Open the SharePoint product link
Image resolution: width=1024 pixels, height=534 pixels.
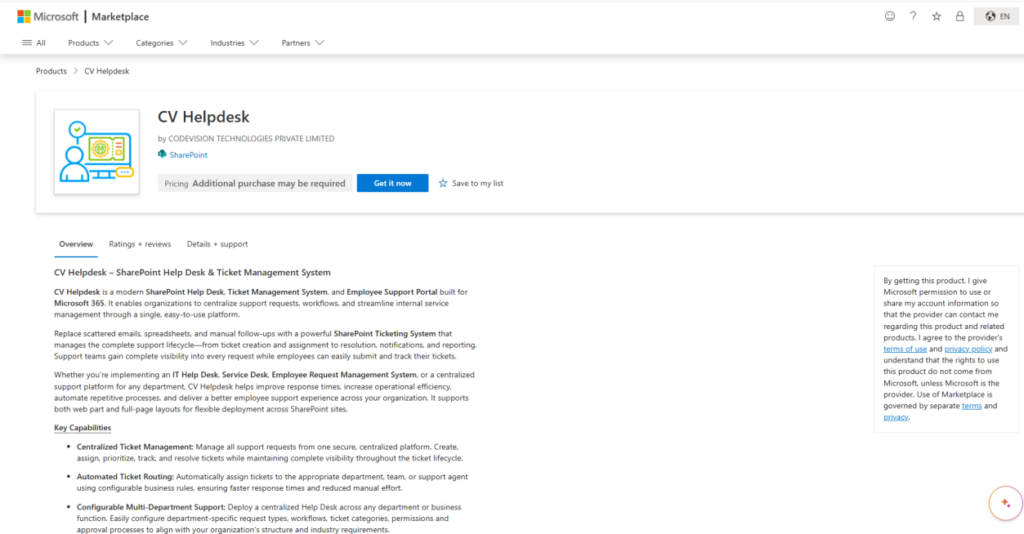click(x=188, y=155)
